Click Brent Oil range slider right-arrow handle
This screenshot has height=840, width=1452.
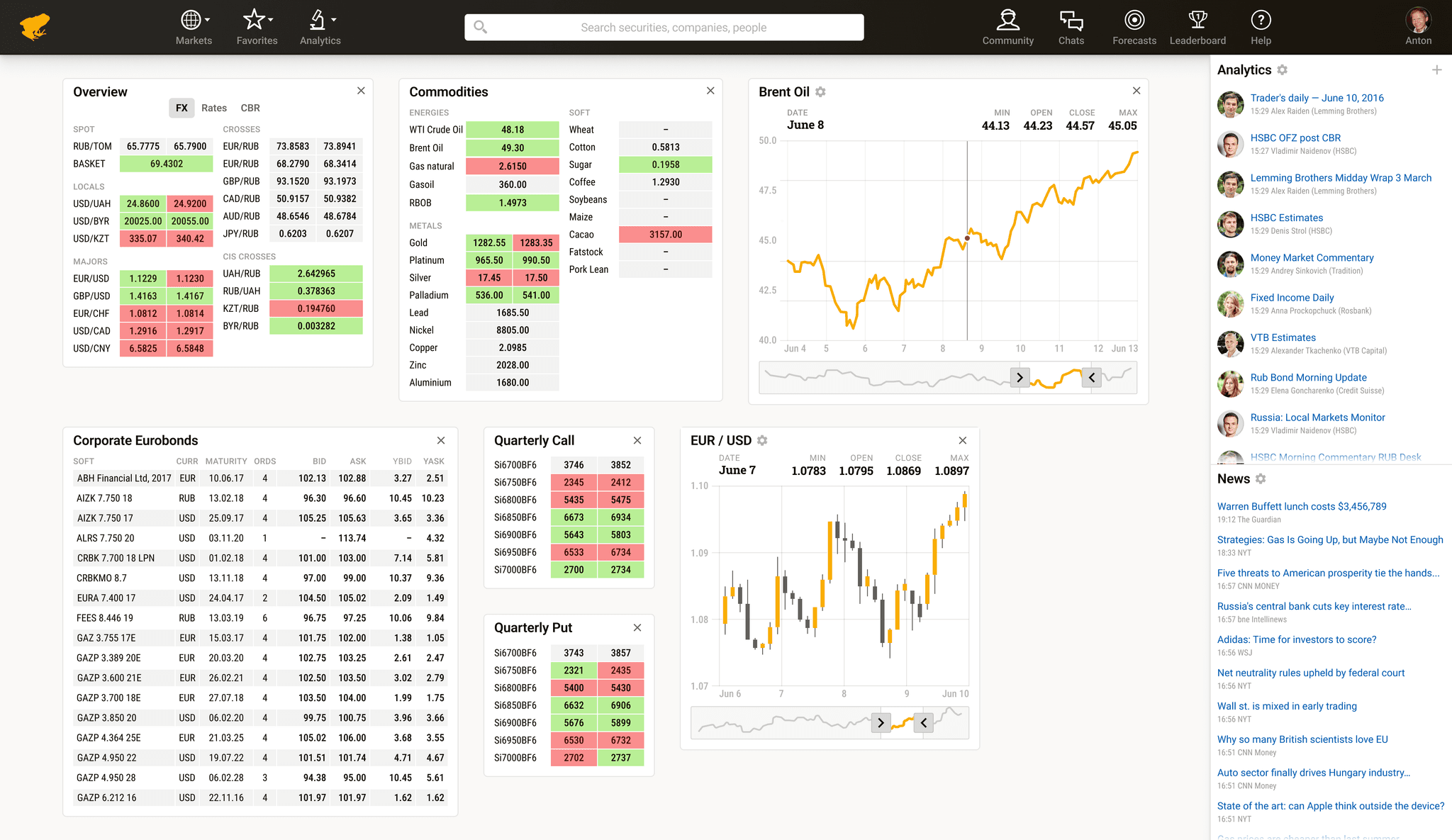pos(1020,377)
